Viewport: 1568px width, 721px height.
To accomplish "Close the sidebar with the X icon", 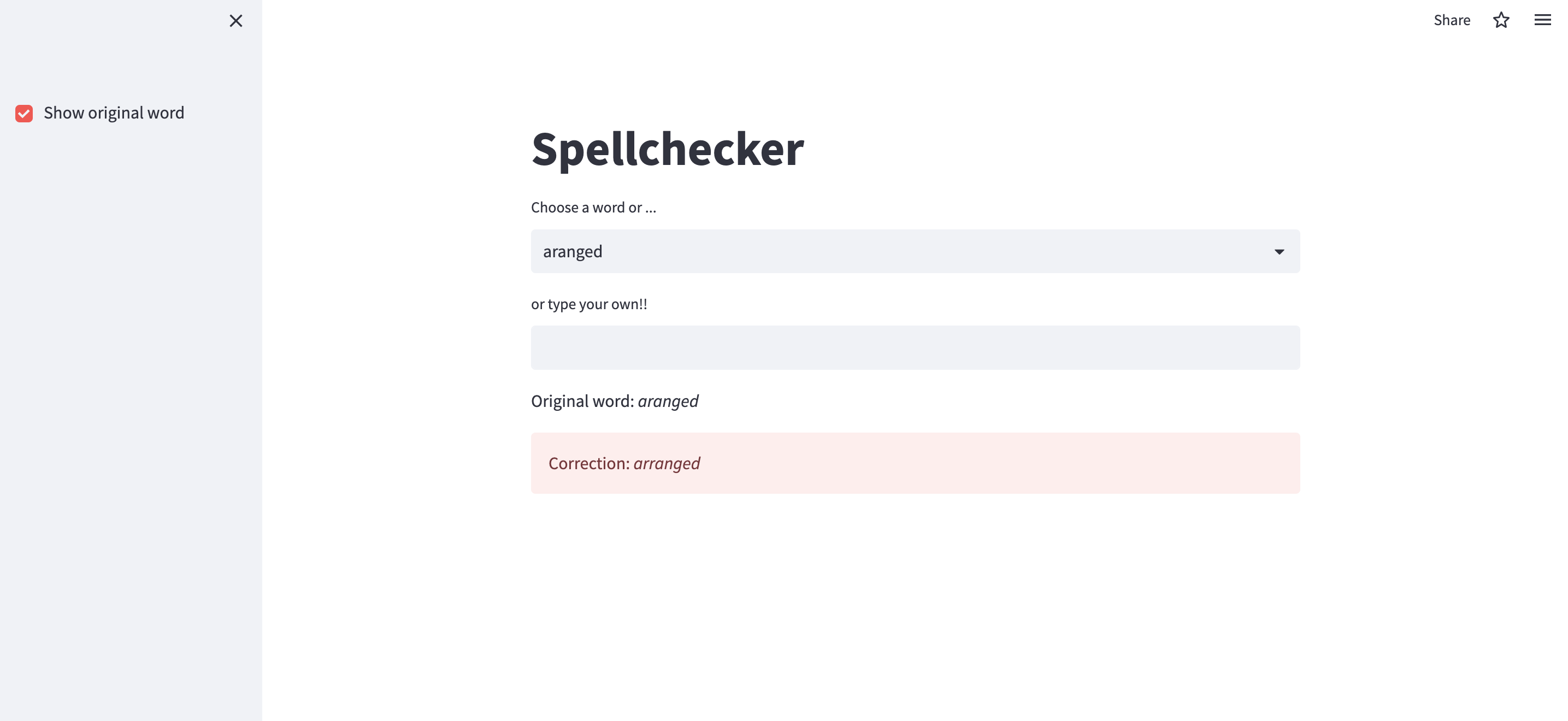I will point(236,21).
